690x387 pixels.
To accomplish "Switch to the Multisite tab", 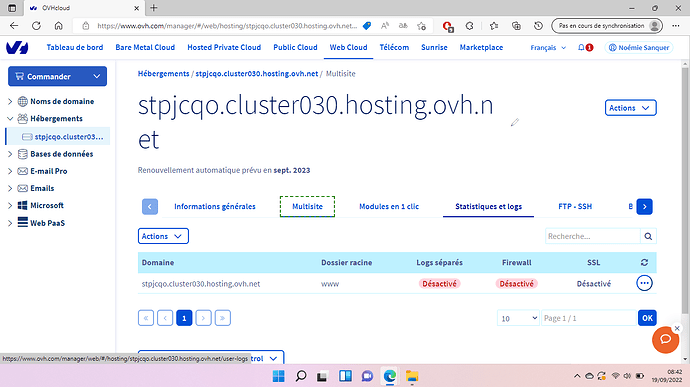I will (307, 206).
